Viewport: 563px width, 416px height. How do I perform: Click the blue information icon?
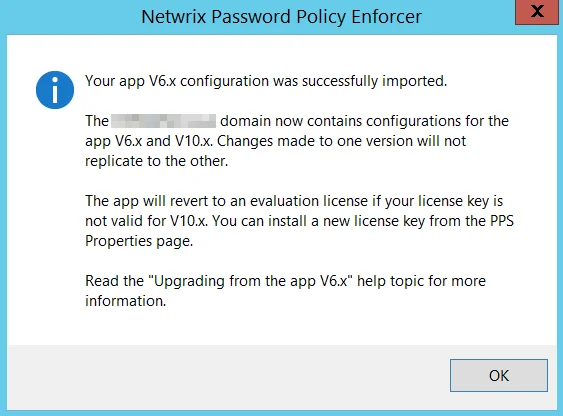coord(55,90)
